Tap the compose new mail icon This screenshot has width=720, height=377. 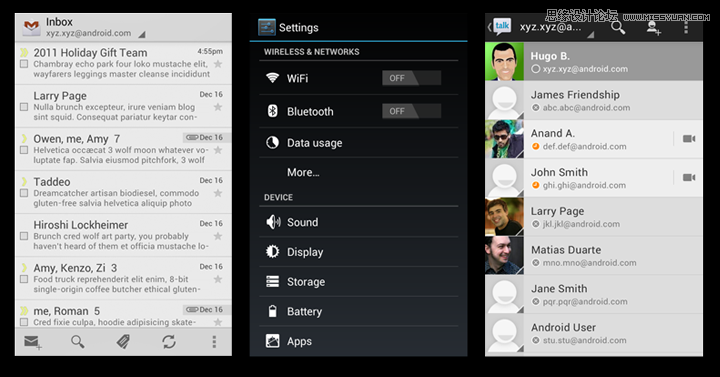(33, 342)
